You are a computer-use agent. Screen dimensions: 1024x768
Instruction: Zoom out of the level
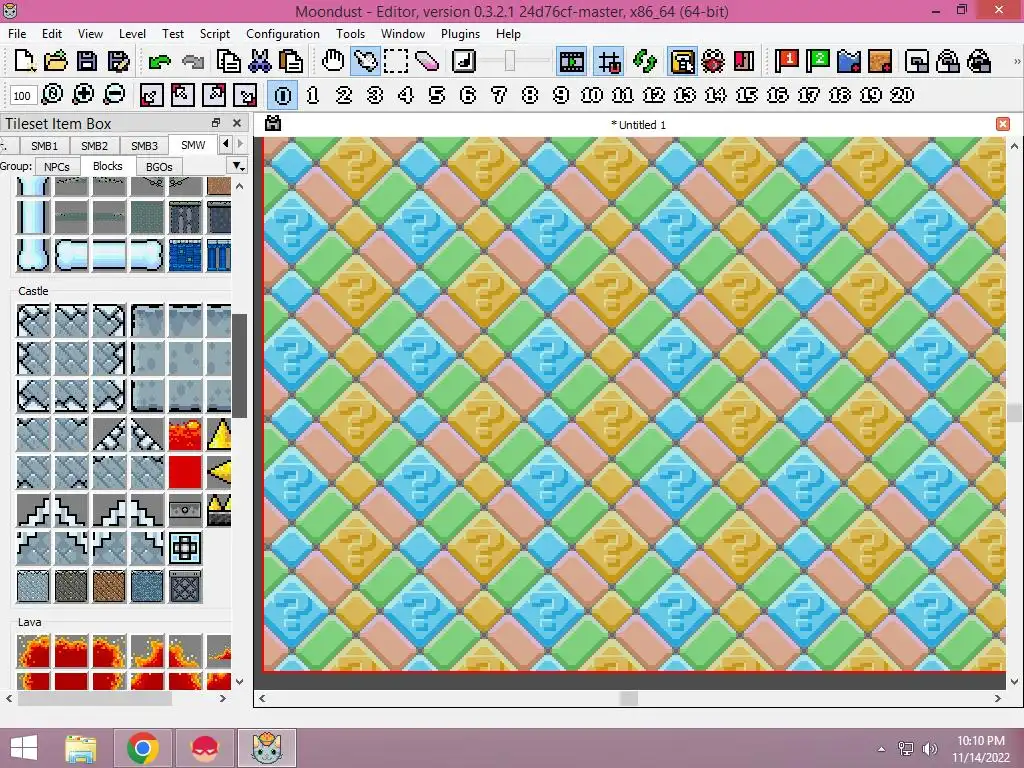(114, 95)
